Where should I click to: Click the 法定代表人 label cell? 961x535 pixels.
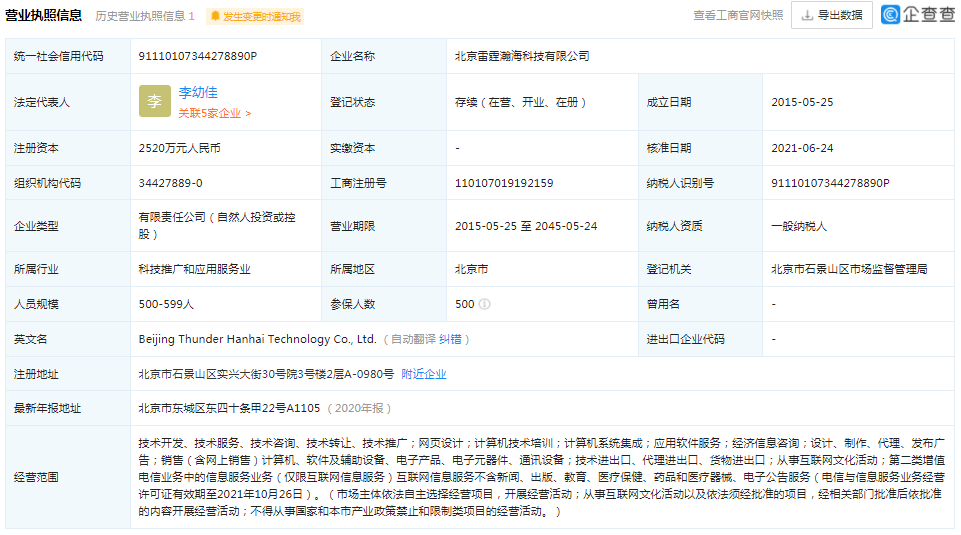[67, 102]
